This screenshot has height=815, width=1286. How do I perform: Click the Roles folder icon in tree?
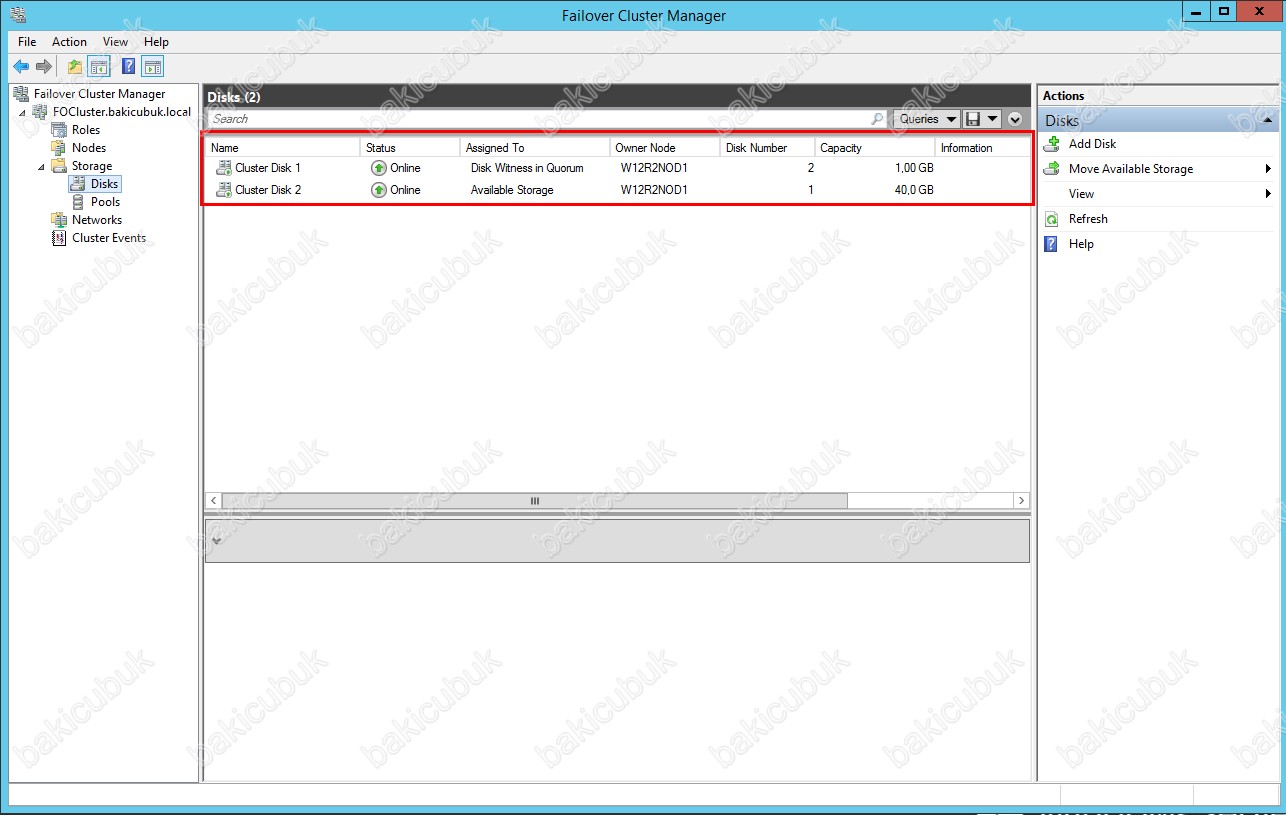[59, 130]
